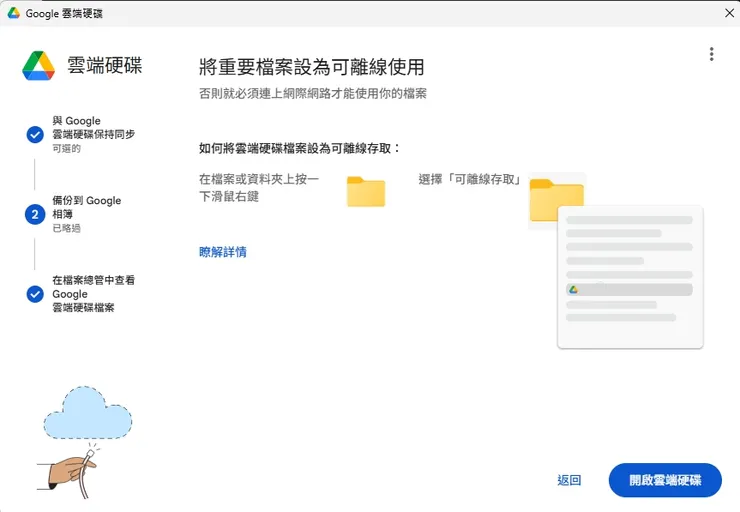Click the 返回 back link
This screenshot has width=740, height=512.
(x=569, y=480)
